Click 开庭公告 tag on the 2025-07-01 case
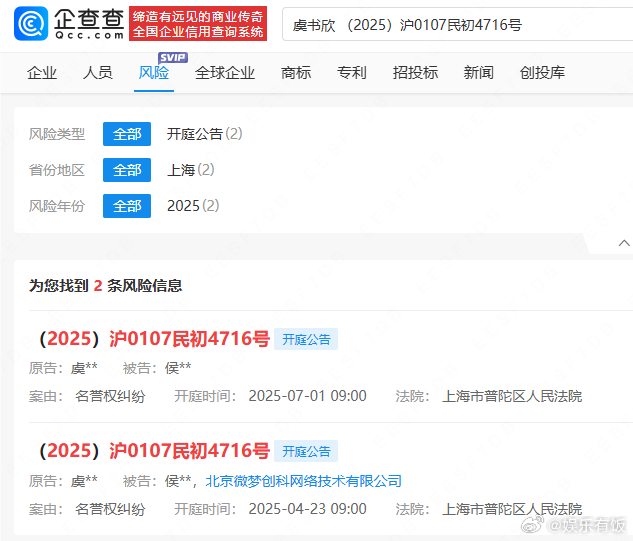Viewport: 633px width, 541px height. [306, 339]
